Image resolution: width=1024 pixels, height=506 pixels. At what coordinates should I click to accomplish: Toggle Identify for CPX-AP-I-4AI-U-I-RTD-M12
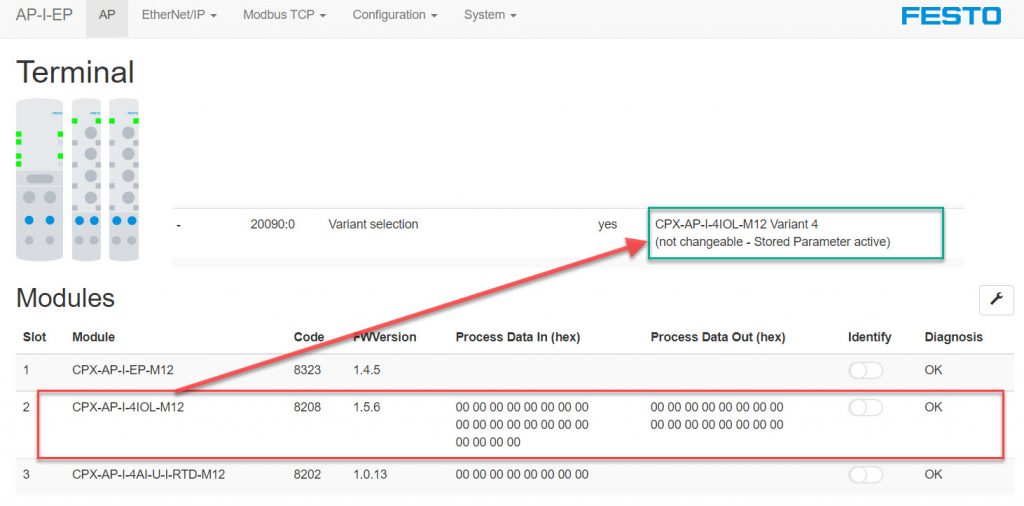866,475
